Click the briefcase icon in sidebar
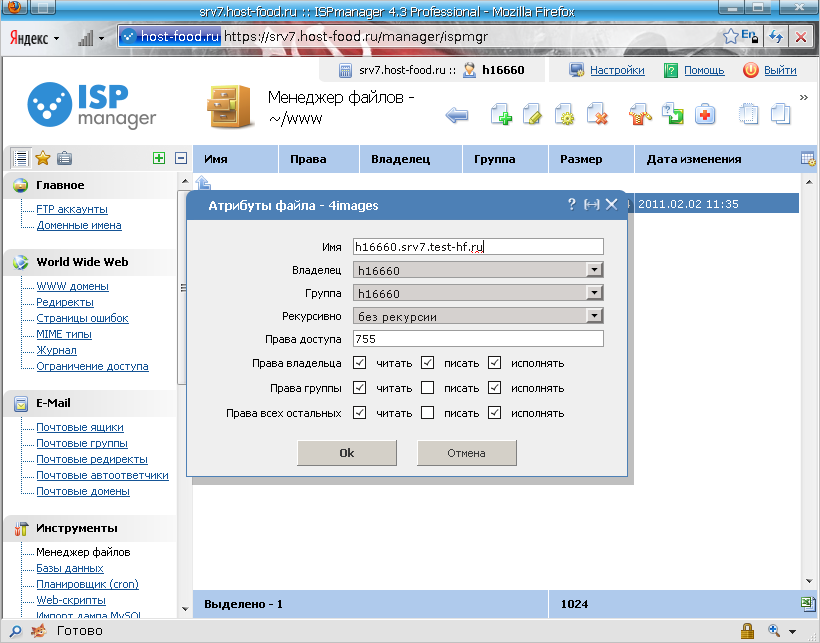This screenshot has width=820, height=643. [x=64, y=158]
